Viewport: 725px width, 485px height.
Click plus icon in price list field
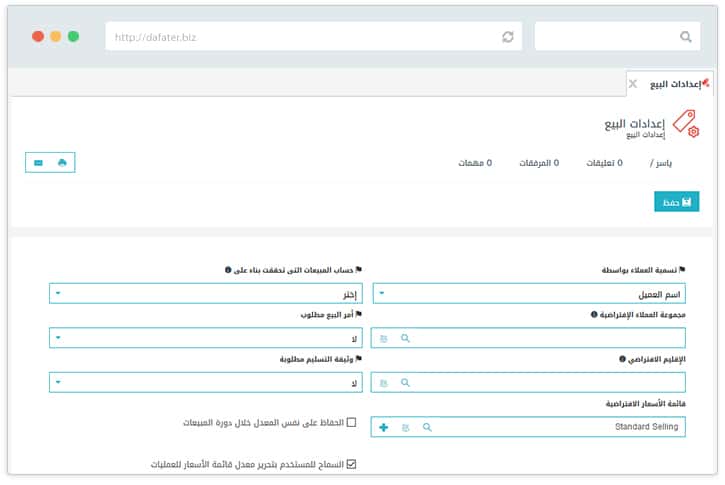383,427
